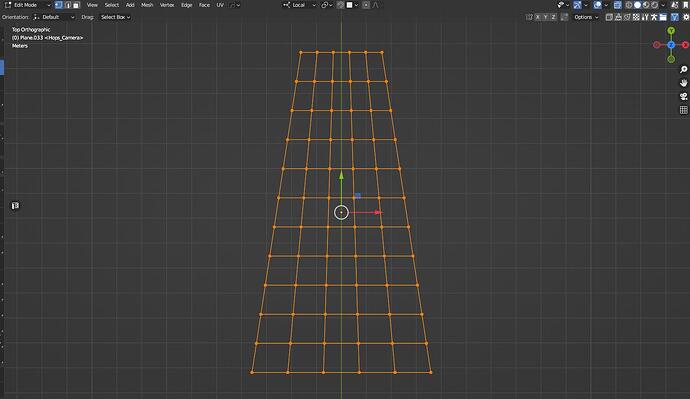Open the Edit Mode dropdown

click(x=27, y=5)
